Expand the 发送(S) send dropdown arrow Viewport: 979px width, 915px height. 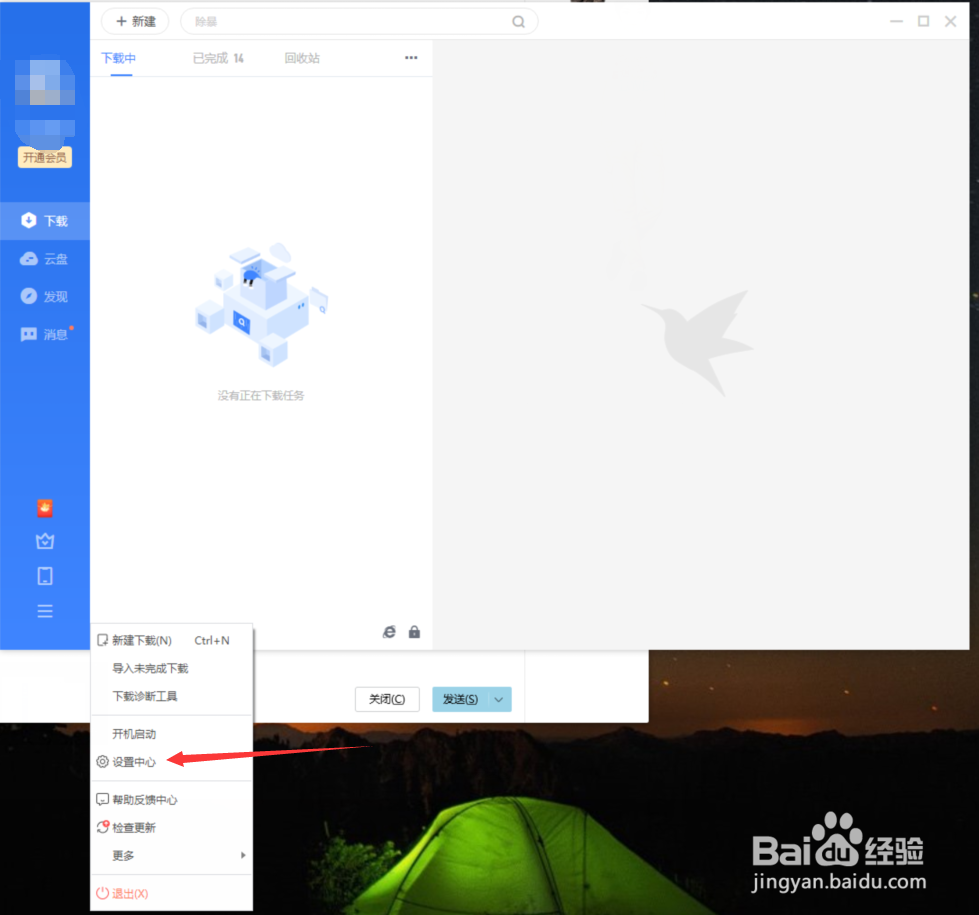click(x=498, y=699)
